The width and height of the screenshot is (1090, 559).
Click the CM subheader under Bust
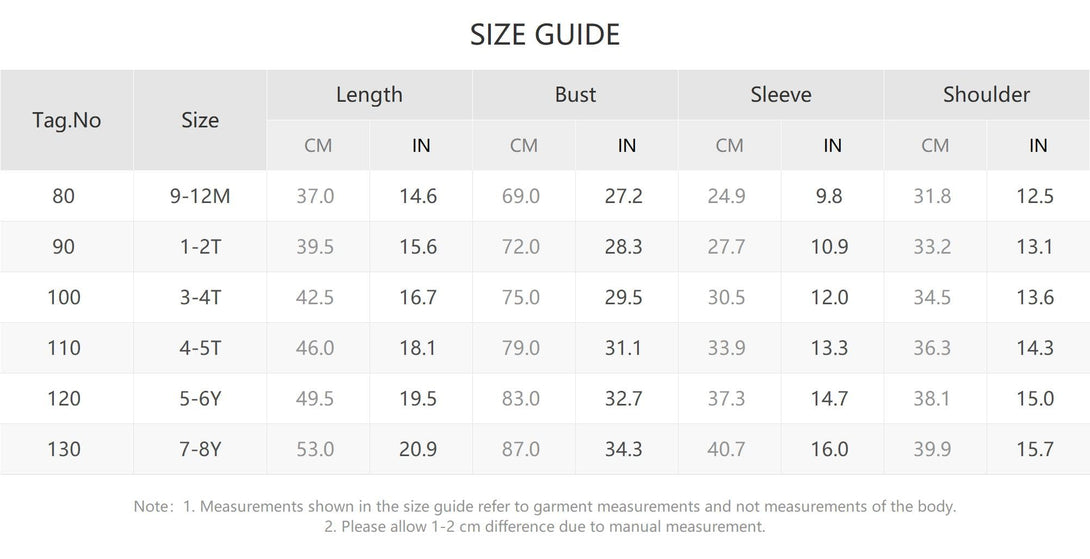tap(523, 146)
